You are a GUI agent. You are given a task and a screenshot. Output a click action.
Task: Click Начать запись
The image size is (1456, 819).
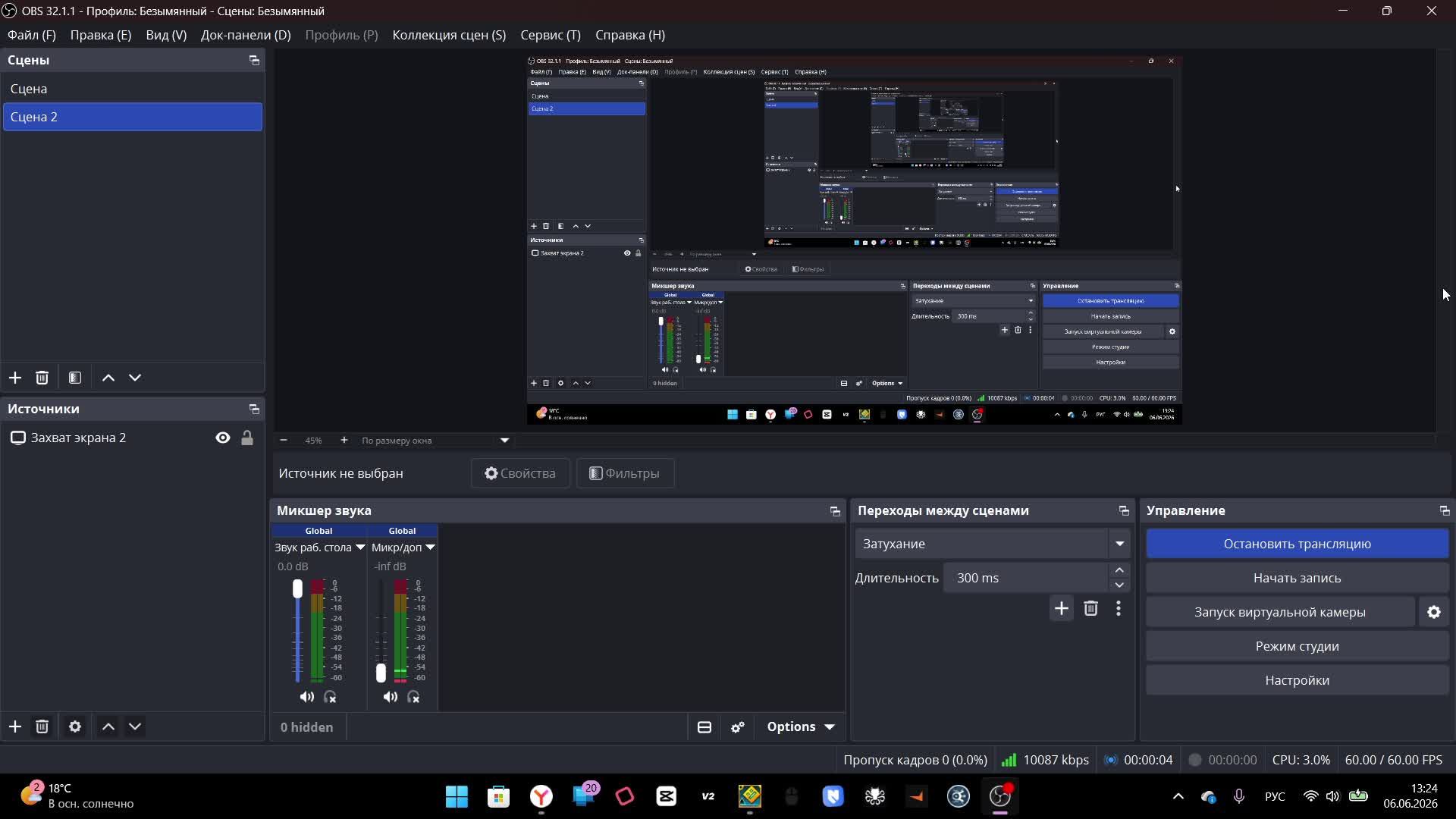tap(1297, 578)
